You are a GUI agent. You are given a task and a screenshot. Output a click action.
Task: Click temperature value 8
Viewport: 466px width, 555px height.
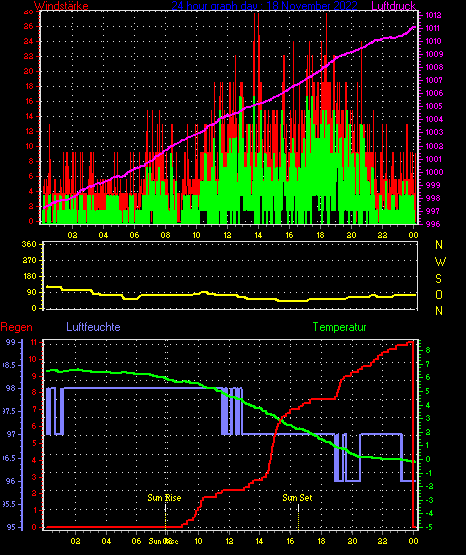point(428,350)
